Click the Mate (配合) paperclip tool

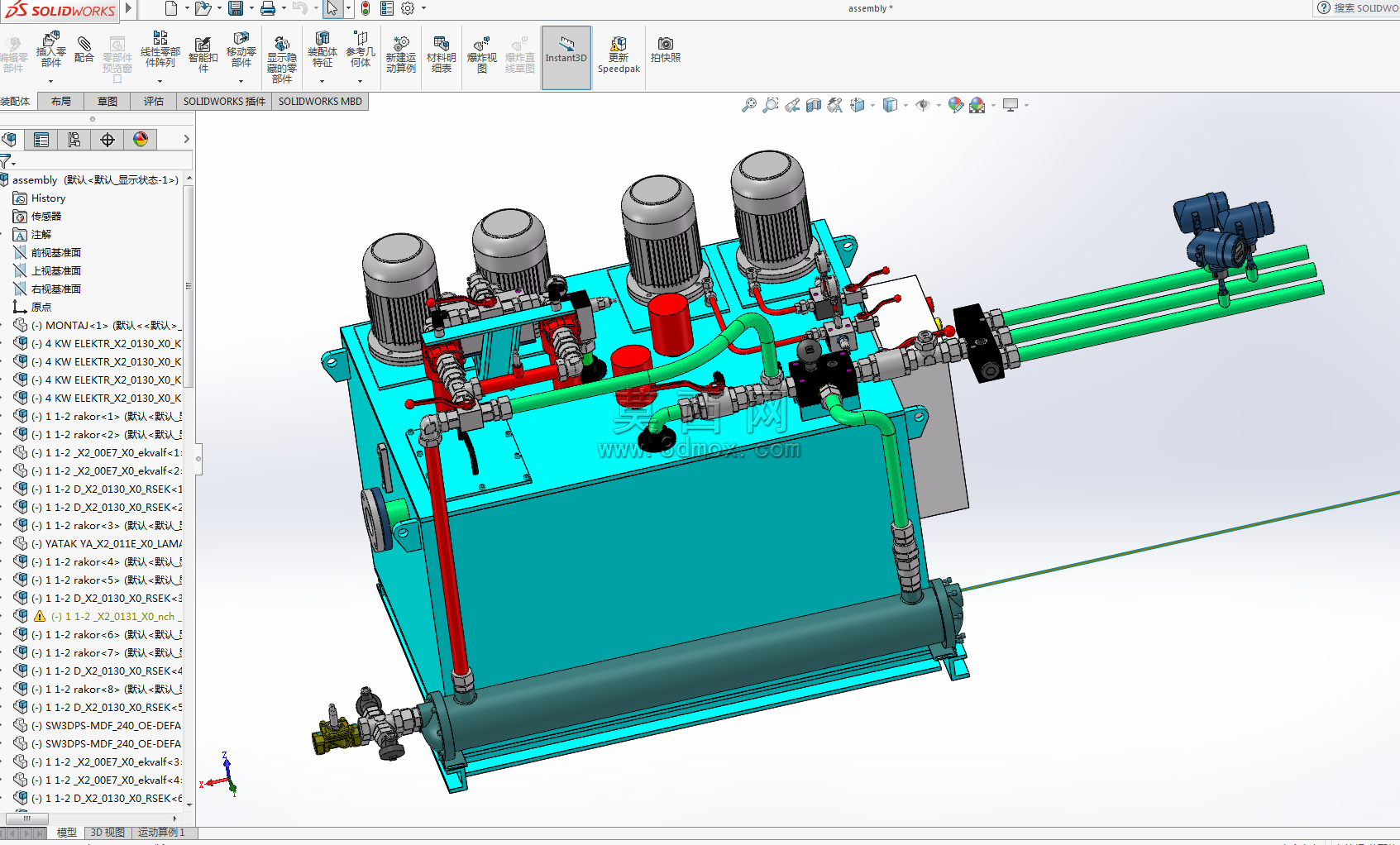[x=84, y=50]
